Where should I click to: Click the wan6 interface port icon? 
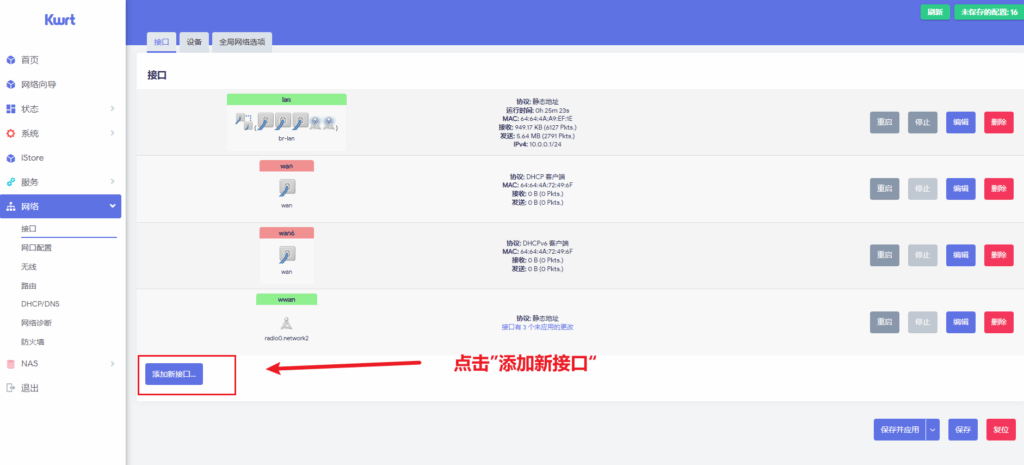[286, 255]
